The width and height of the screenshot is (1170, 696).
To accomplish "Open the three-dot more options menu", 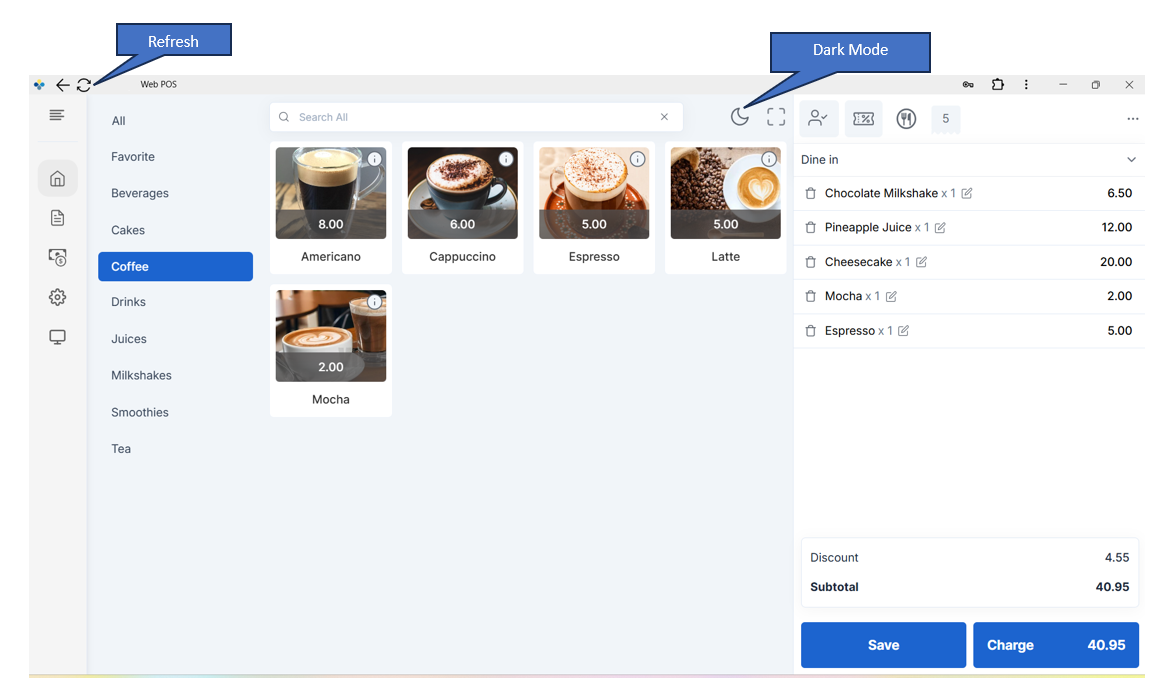I will click(1132, 119).
